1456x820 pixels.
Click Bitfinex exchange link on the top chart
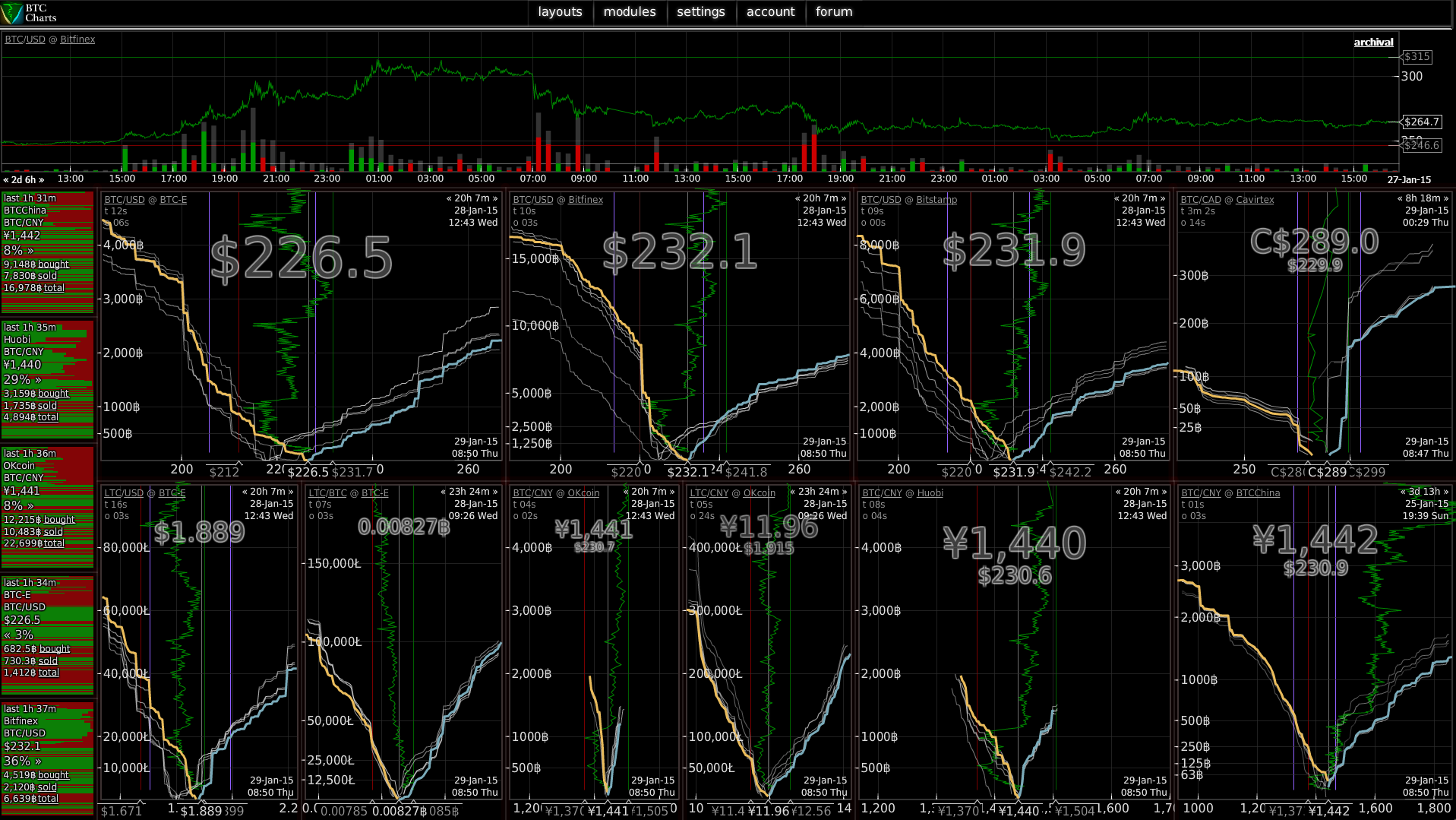(x=77, y=40)
